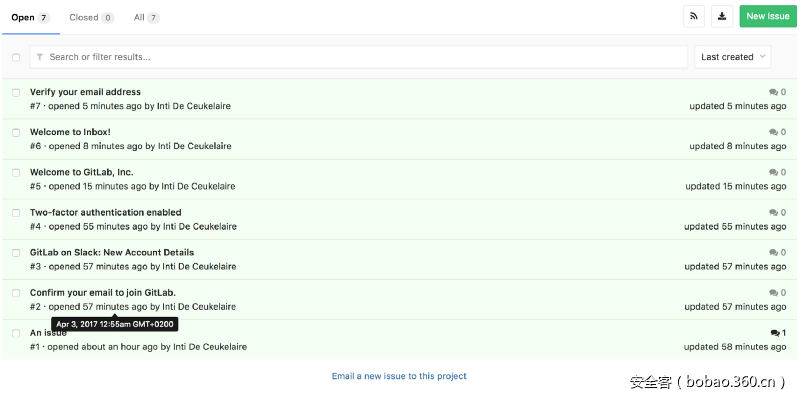Toggle the select-all issues checkbox
The height and width of the screenshot is (400, 800).
click(16, 57)
